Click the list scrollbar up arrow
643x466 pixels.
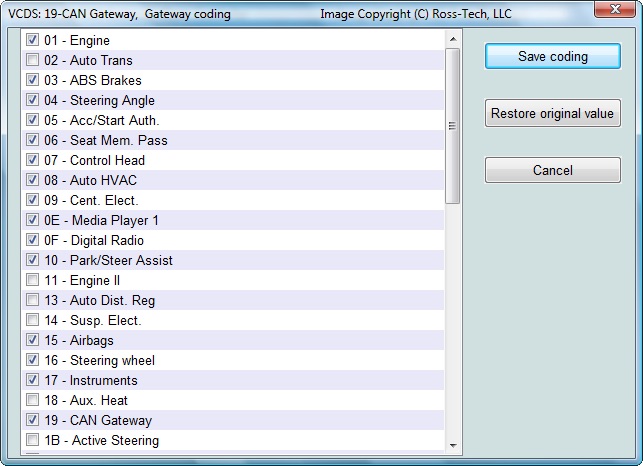[453, 39]
